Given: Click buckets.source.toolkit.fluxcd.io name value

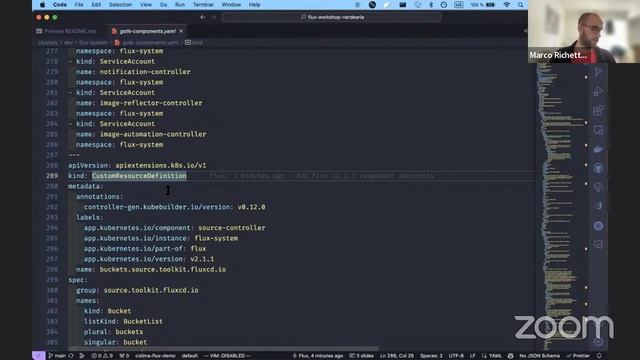Looking at the screenshot, I should coord(163,269).
